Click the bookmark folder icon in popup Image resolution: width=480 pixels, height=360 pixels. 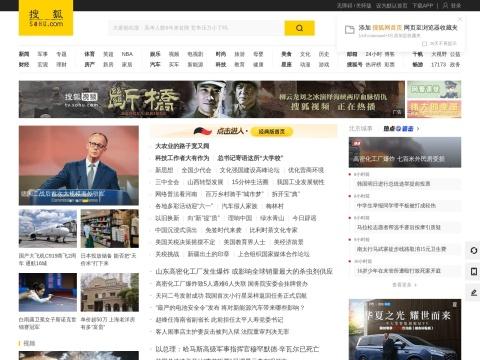[x=349, y=30]
